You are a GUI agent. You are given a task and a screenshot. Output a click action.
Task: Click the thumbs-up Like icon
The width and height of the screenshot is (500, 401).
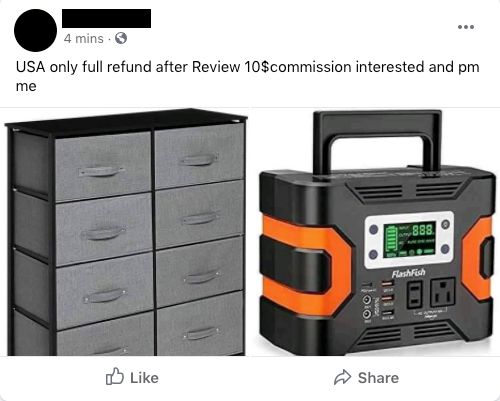tap(115, 377)
